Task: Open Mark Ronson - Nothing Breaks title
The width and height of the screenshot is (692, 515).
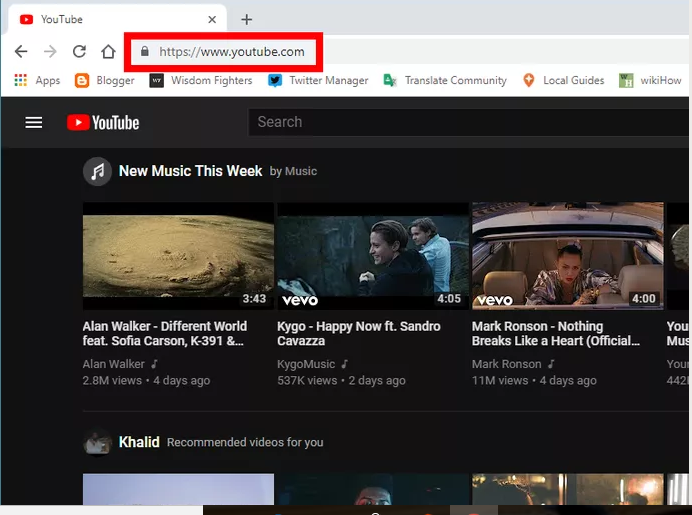Action: coord(556,334)
